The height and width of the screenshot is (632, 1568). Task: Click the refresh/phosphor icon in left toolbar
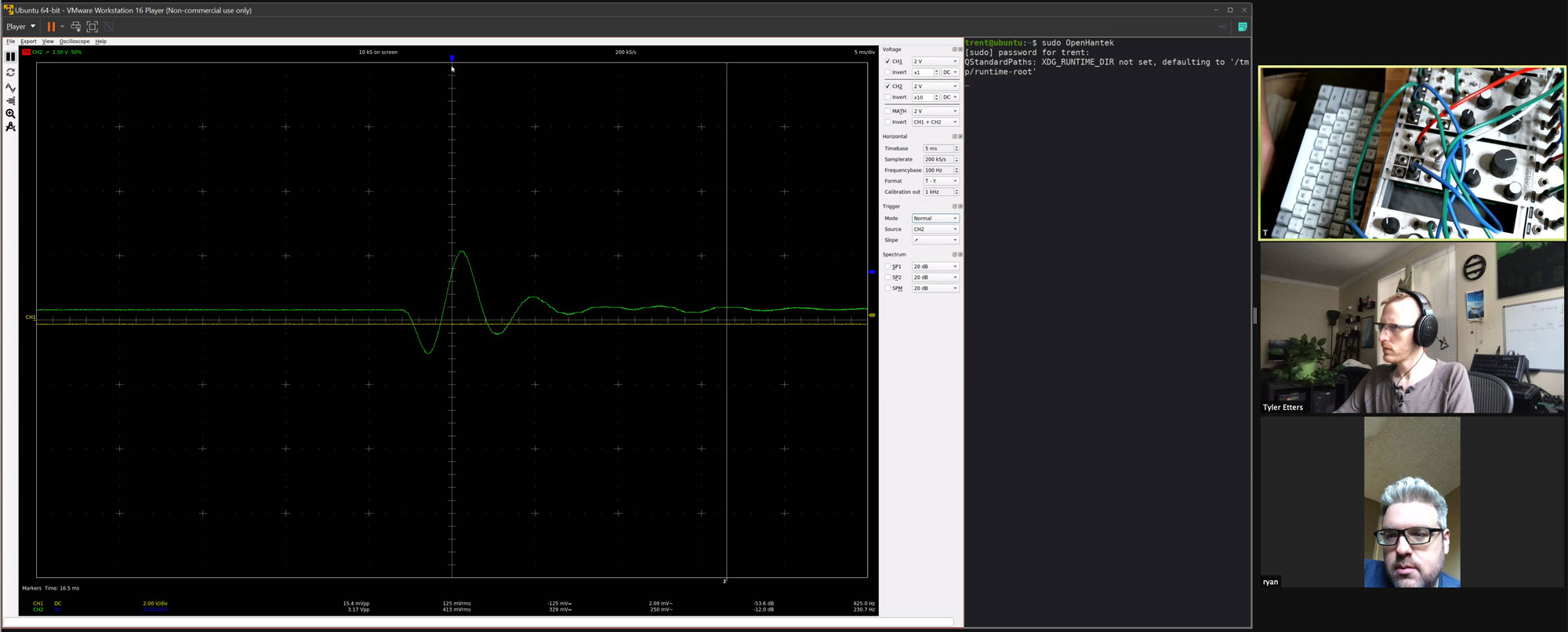pos(10,72)
